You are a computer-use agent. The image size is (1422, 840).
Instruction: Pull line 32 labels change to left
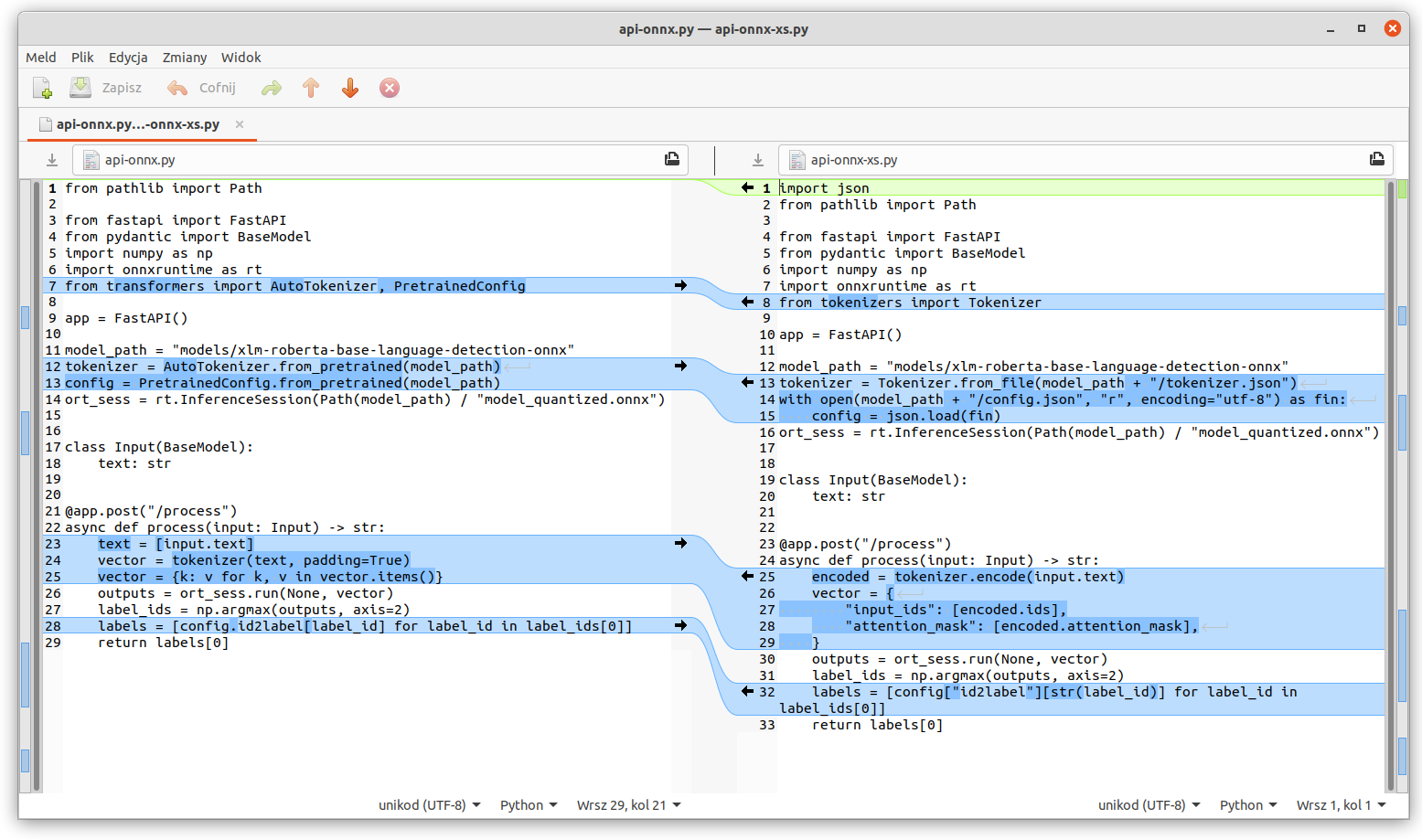pos(748,692)
